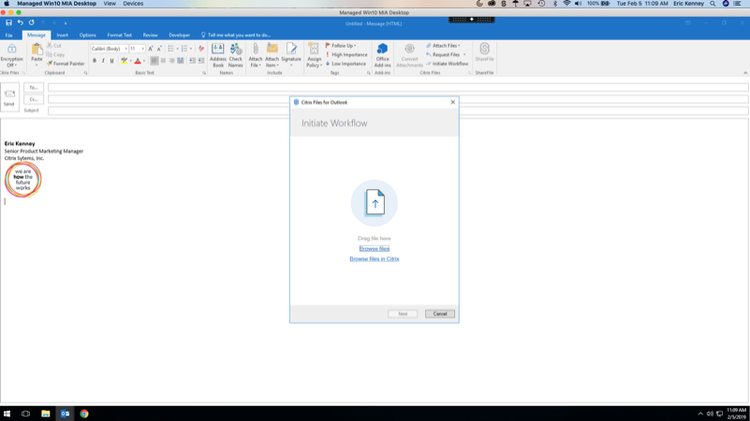Toggle left text alignment
Viewport: 750px width, 421px height.
tap(154, 61)
